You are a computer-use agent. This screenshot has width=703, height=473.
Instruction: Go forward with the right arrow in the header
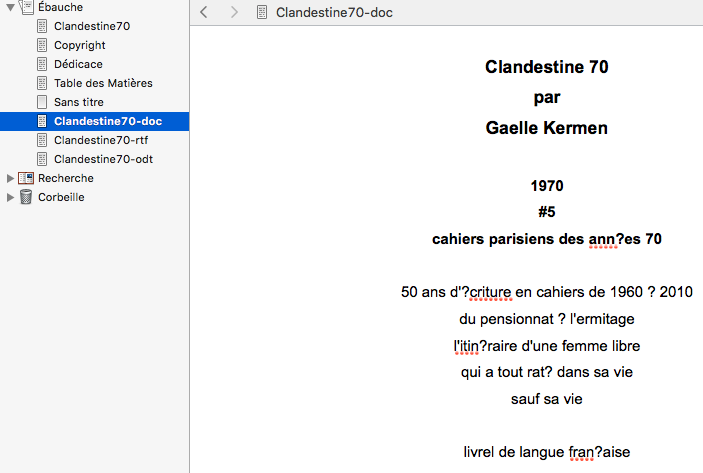point(234,13)
